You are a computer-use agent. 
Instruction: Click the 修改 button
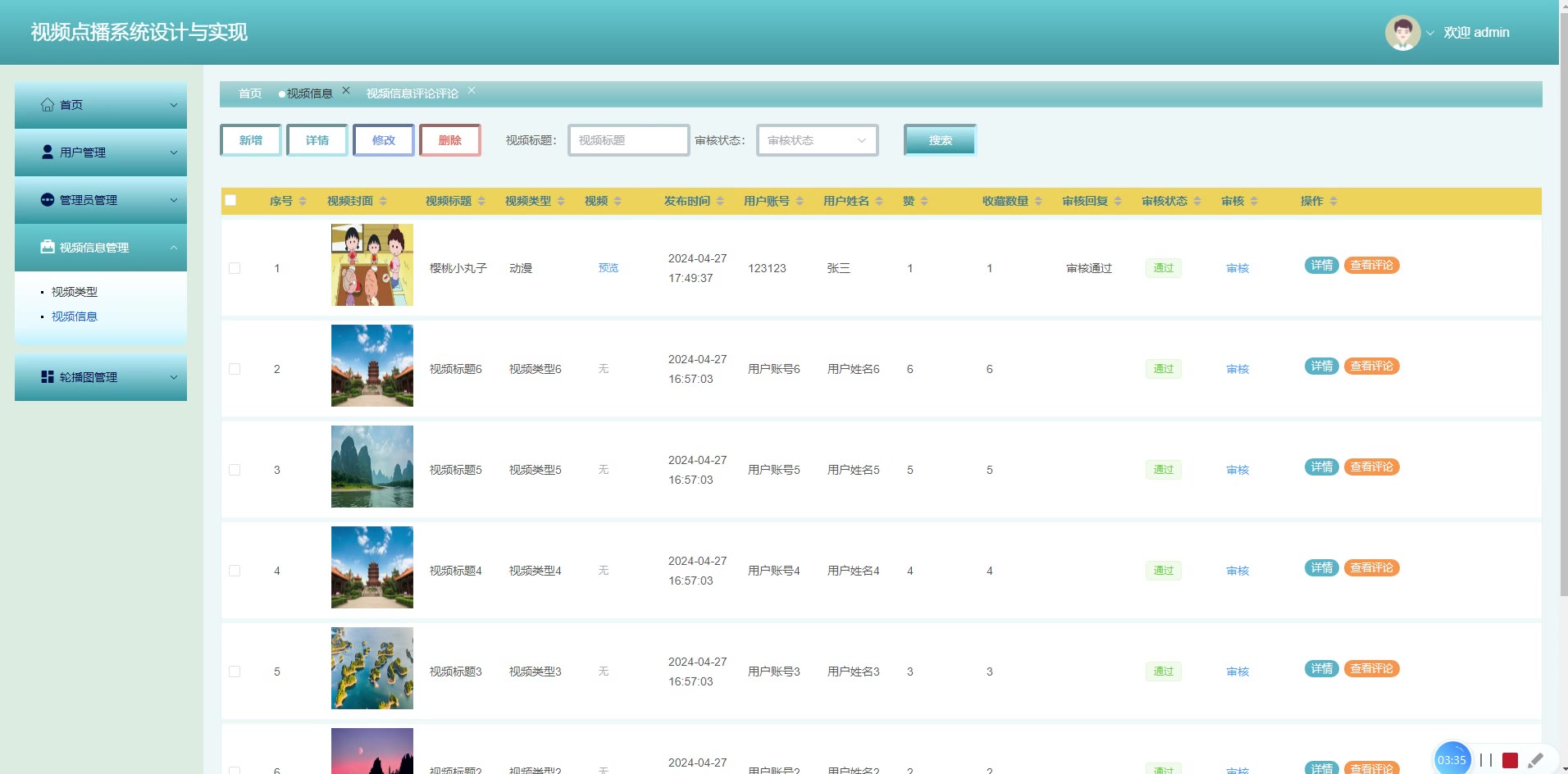384,140
